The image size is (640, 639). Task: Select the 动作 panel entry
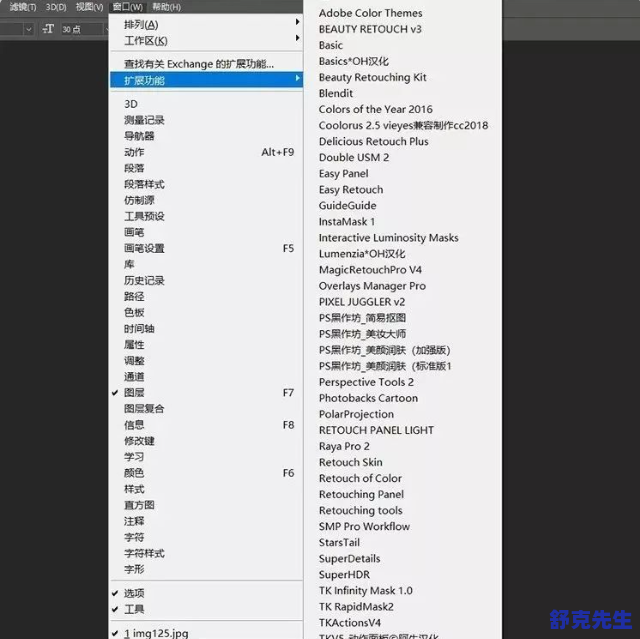click(x=134, y=152)
